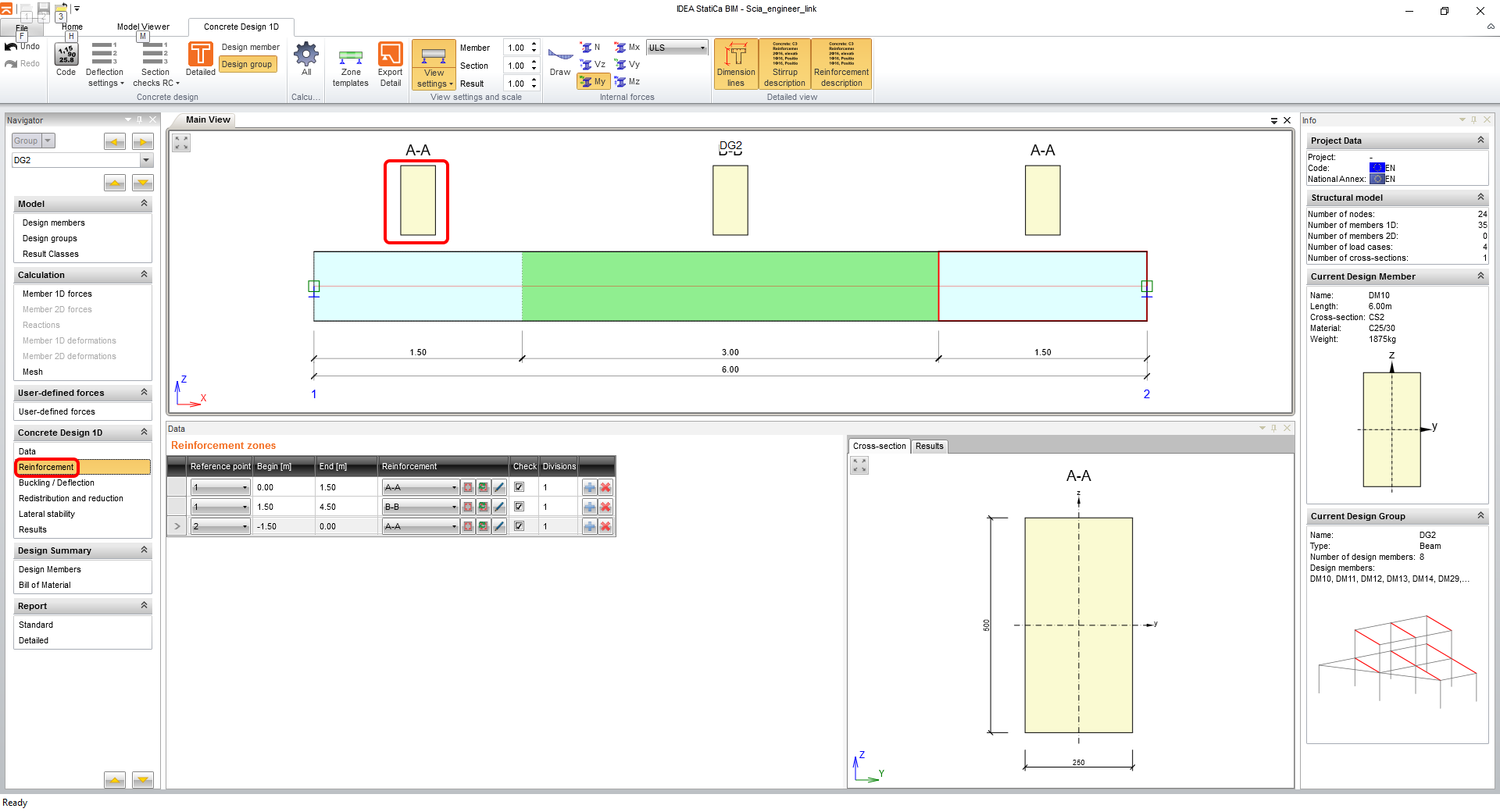Viewport: 1500px width, 812px height.
Task: Switch to the Model Viewer tab
Action: coord(142,27)
